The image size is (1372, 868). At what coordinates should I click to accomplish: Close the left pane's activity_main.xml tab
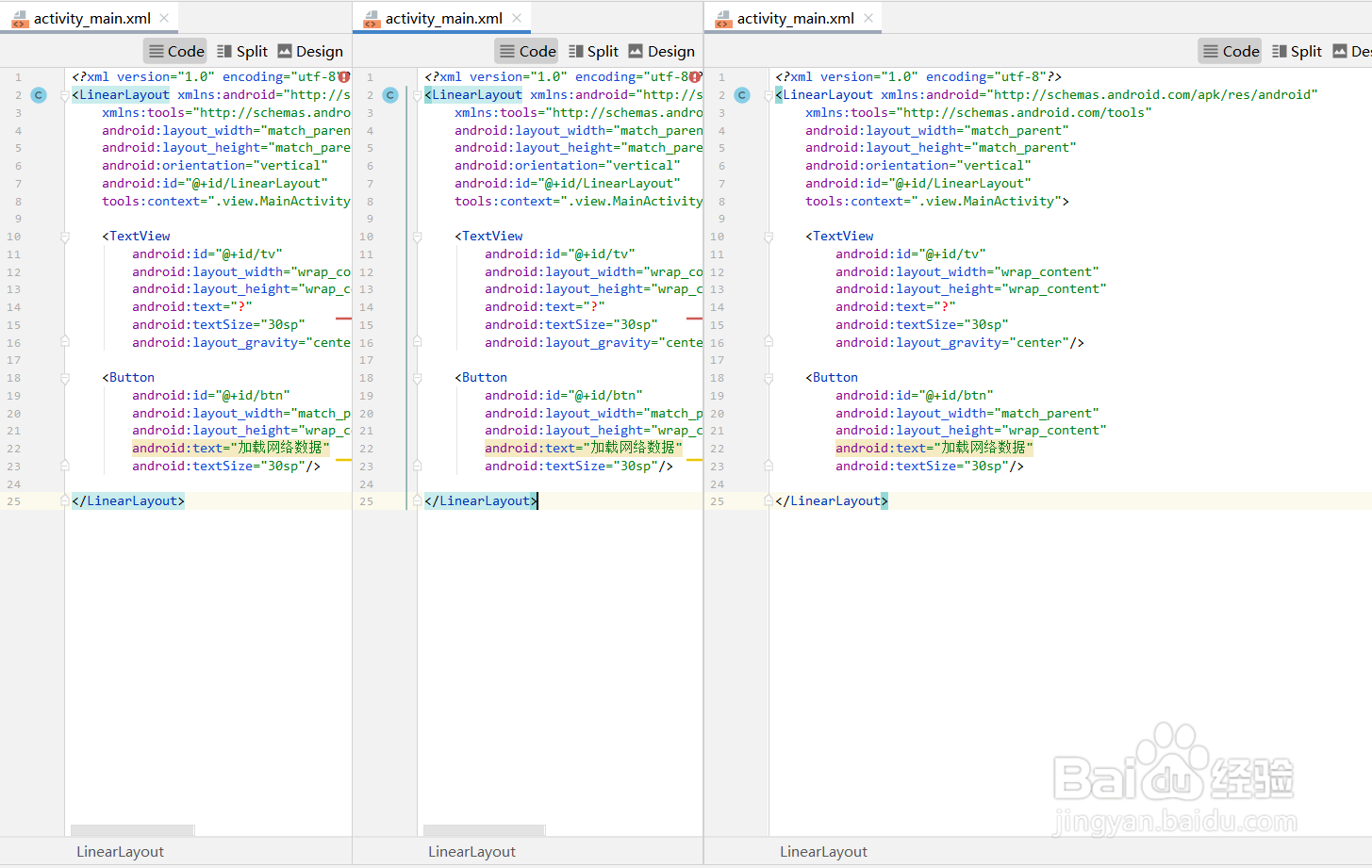click(165, 18)
